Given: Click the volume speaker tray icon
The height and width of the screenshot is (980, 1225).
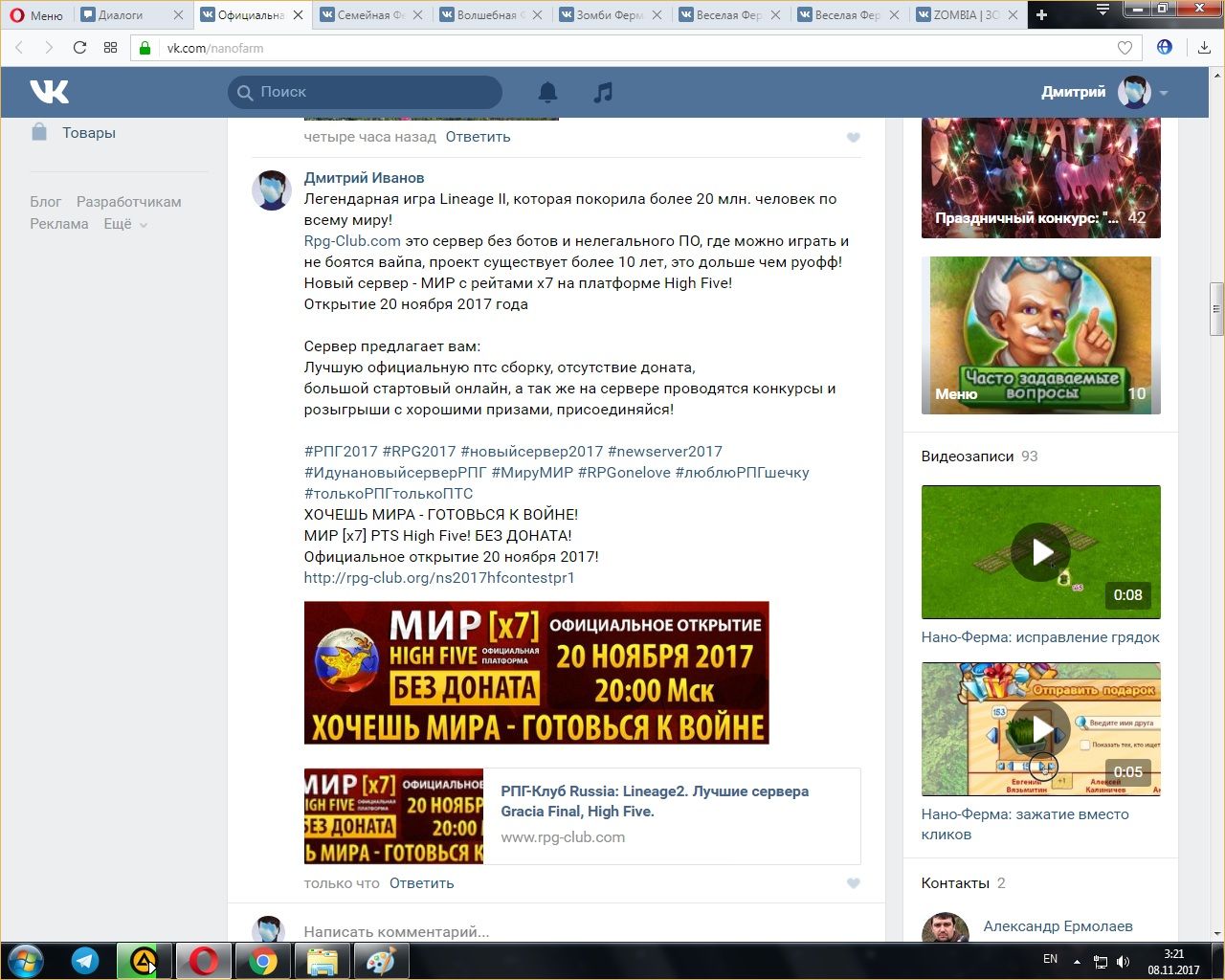Looking at the screenshot, I should (1123, 961).
